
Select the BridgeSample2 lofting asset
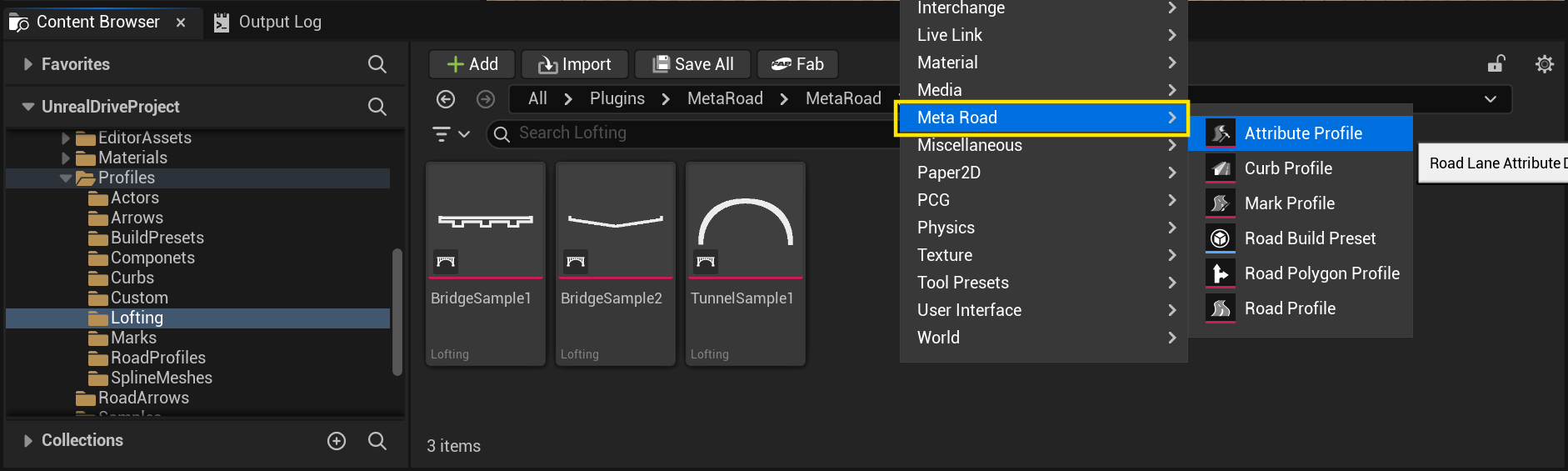[616, 263]
